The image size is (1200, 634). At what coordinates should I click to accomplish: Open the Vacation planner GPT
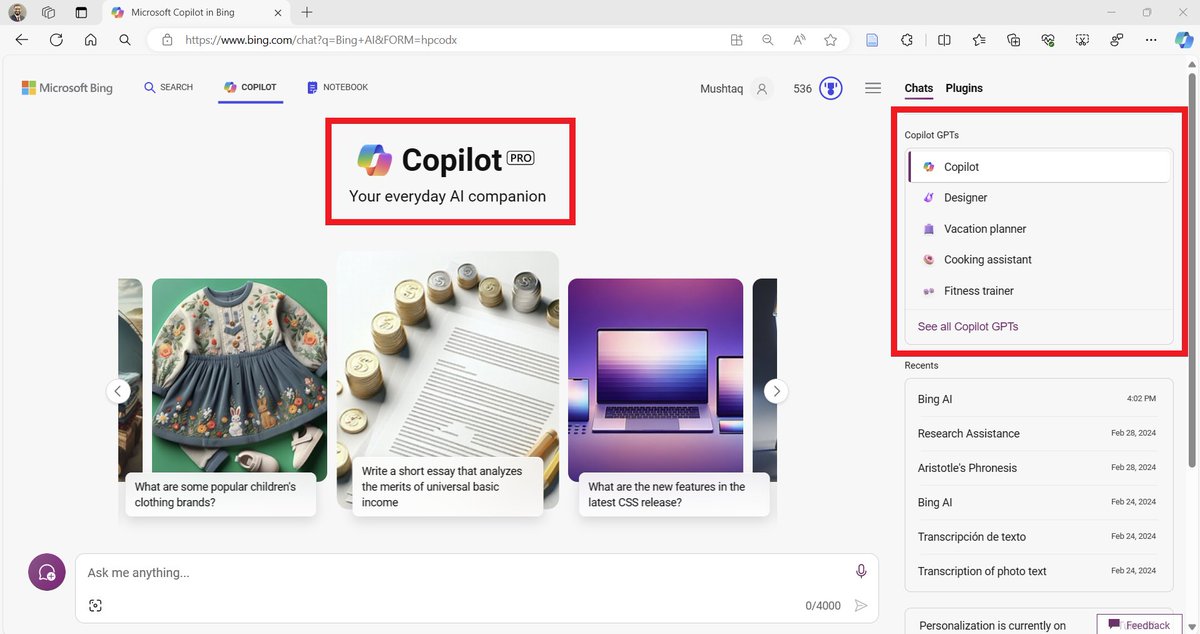(985, 228)
